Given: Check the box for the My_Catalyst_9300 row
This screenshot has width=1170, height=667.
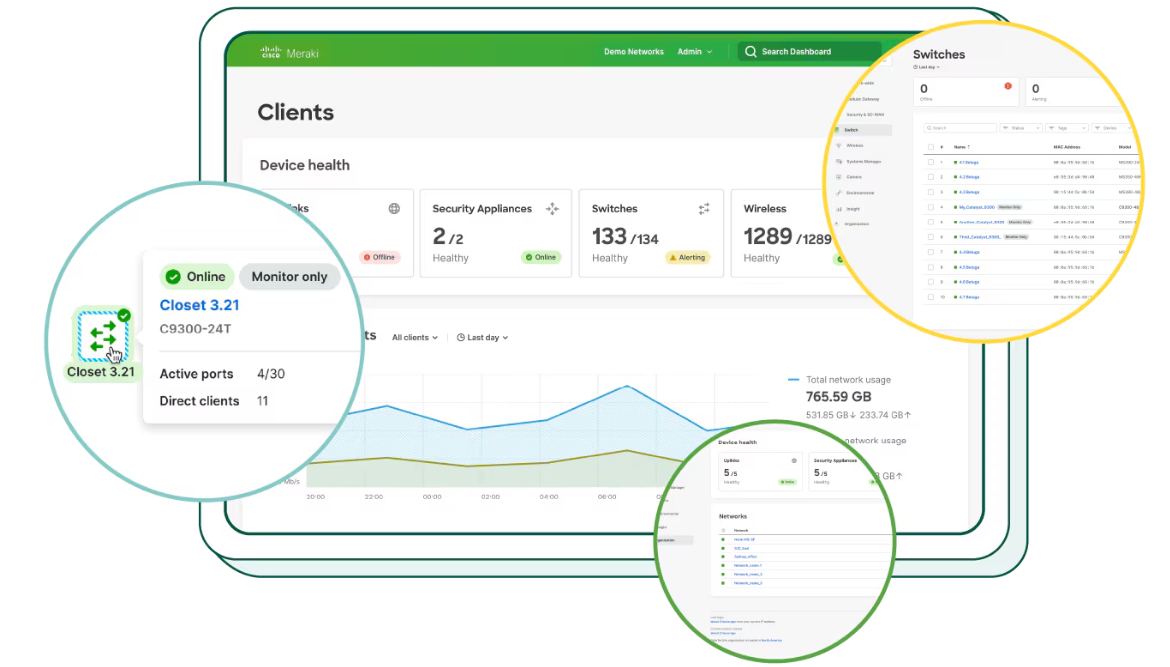Looking at the screenshot, I should point(930,207).
